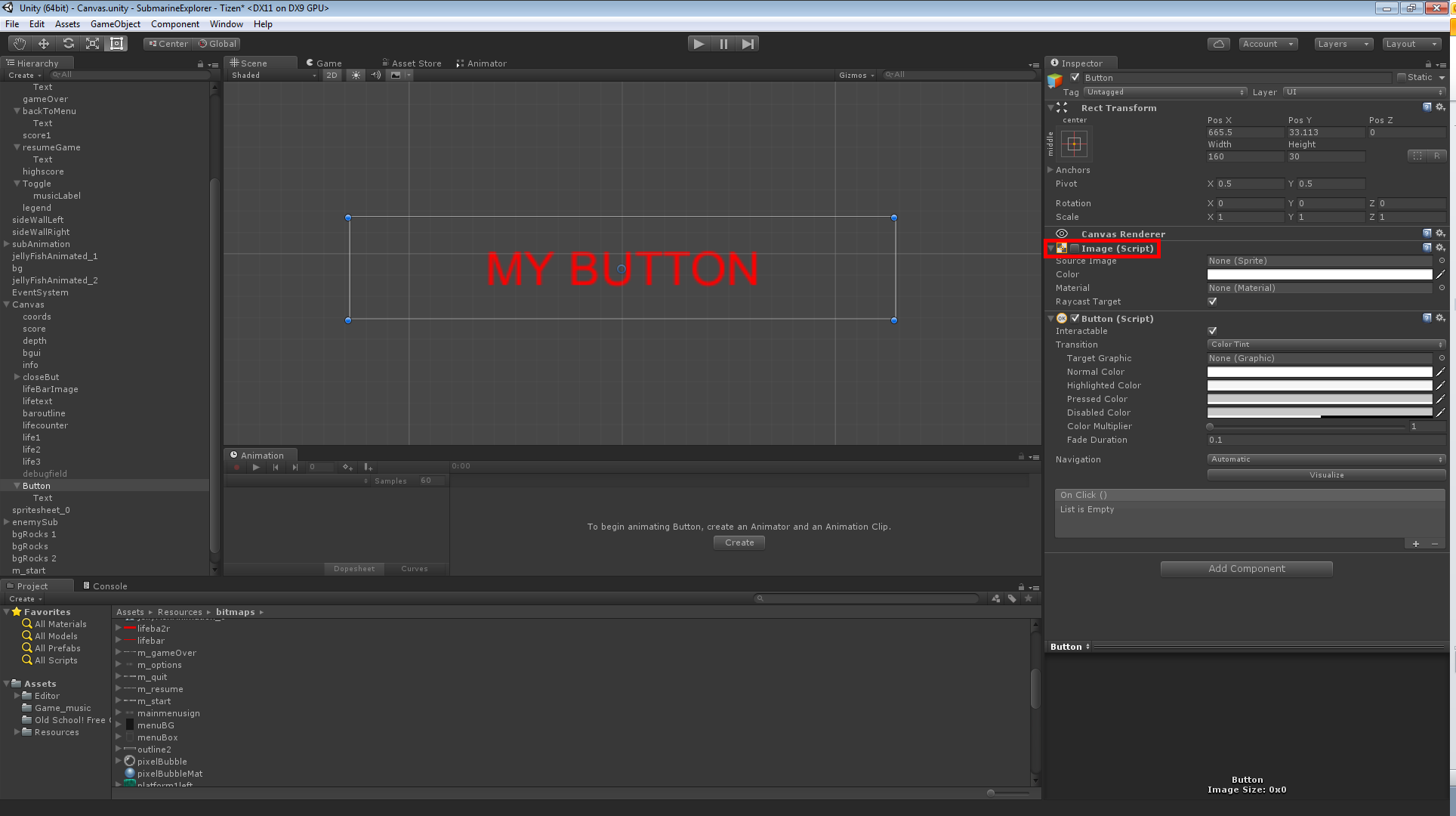Uncheck the Interactable checkbox
This screenshot has width=1456, height=816.
(1212, 331)
